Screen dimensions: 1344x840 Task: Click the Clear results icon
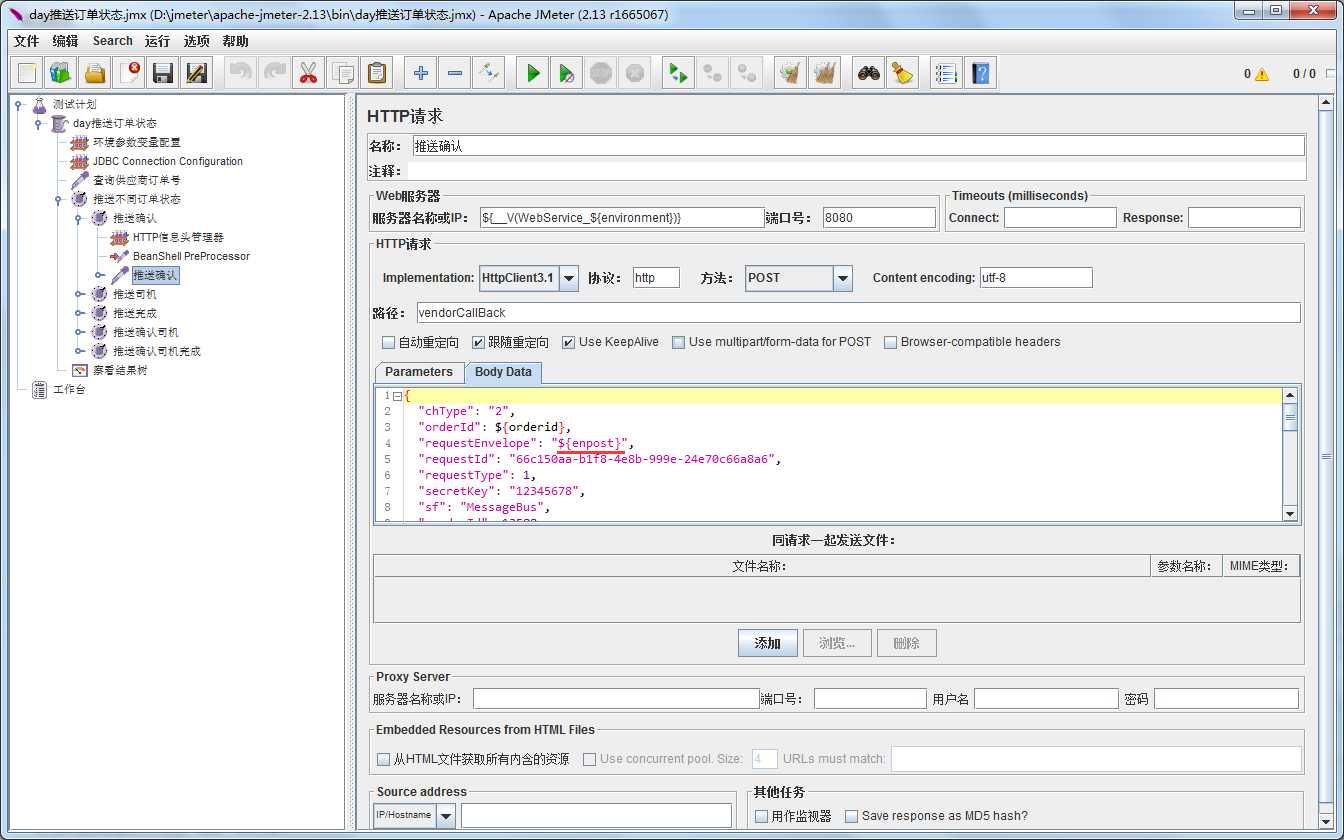click(x=791, y=73)
